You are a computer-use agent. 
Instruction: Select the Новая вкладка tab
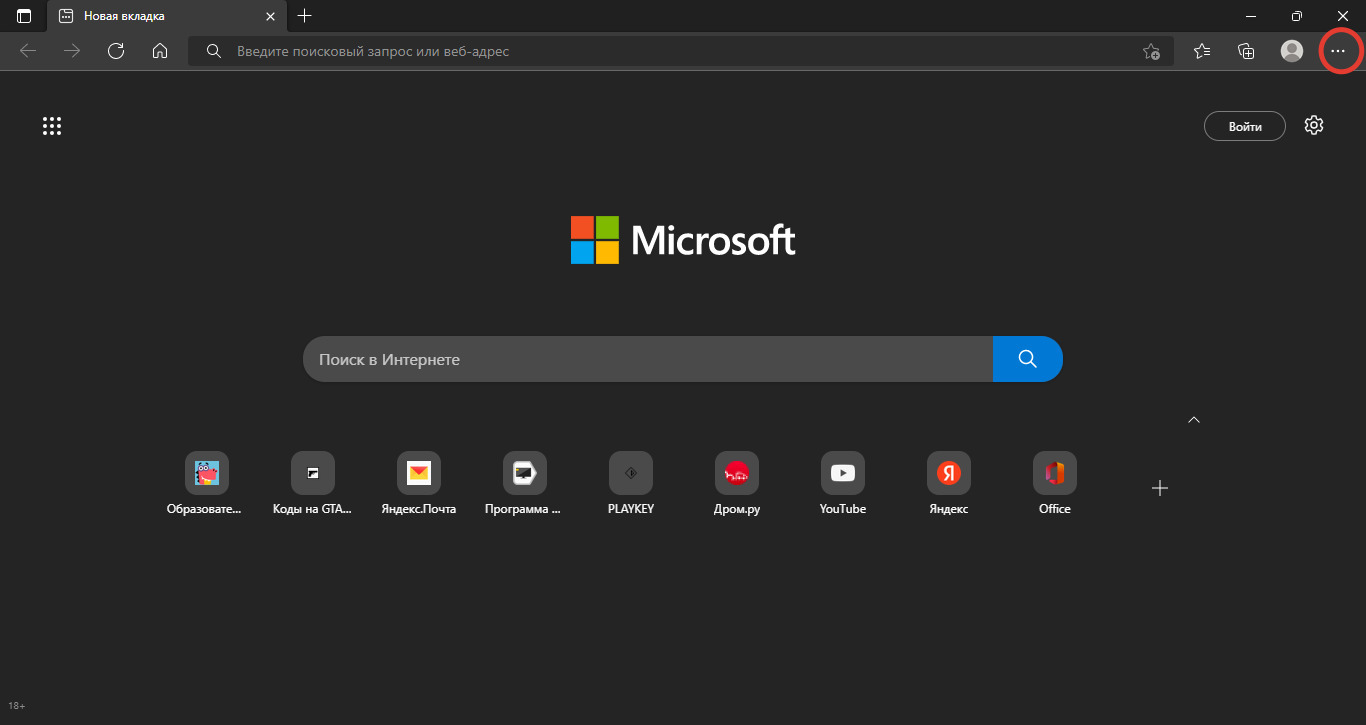(x=167, y=16)
